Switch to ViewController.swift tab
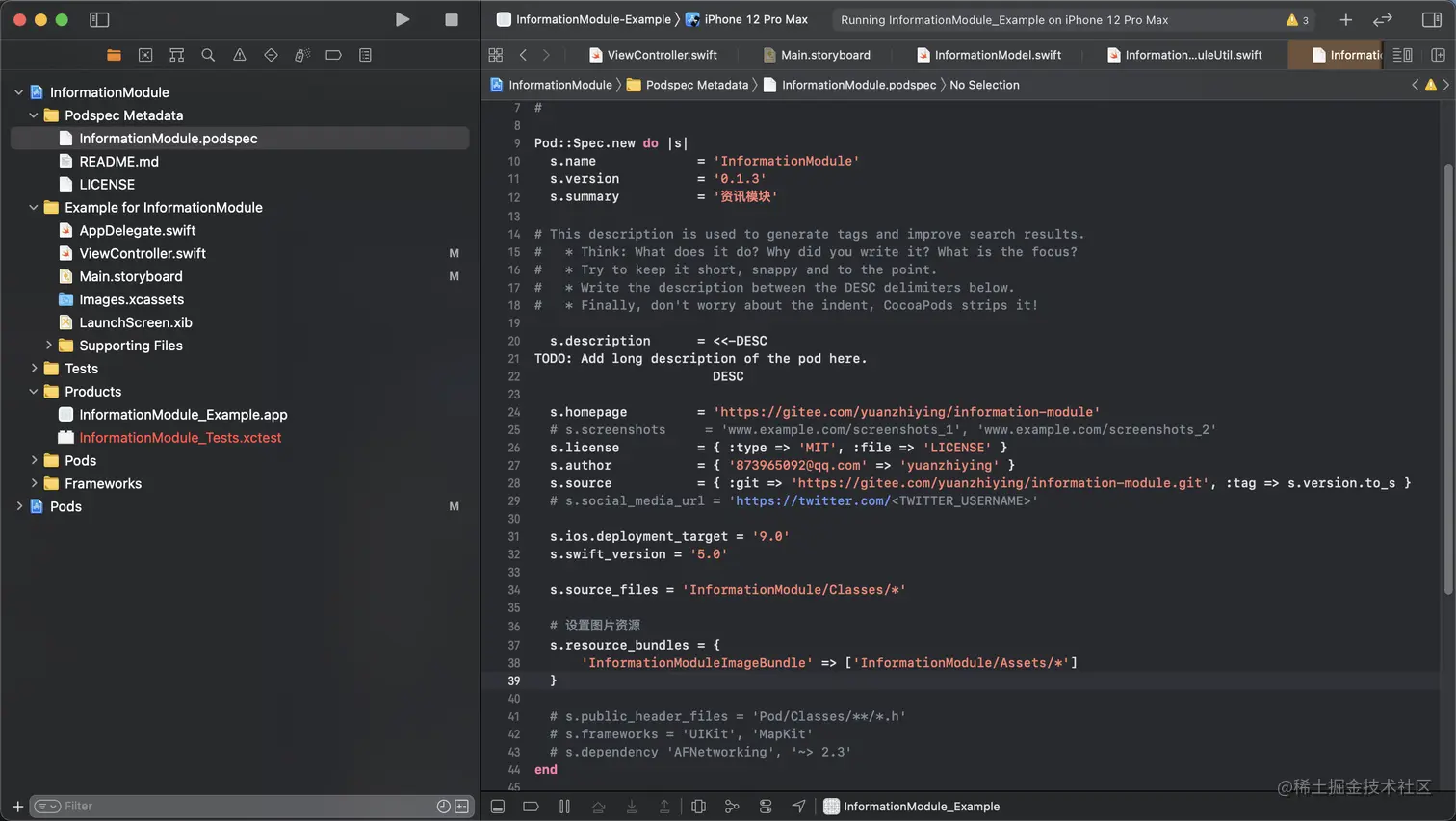1456x821 pixels. 653,55
